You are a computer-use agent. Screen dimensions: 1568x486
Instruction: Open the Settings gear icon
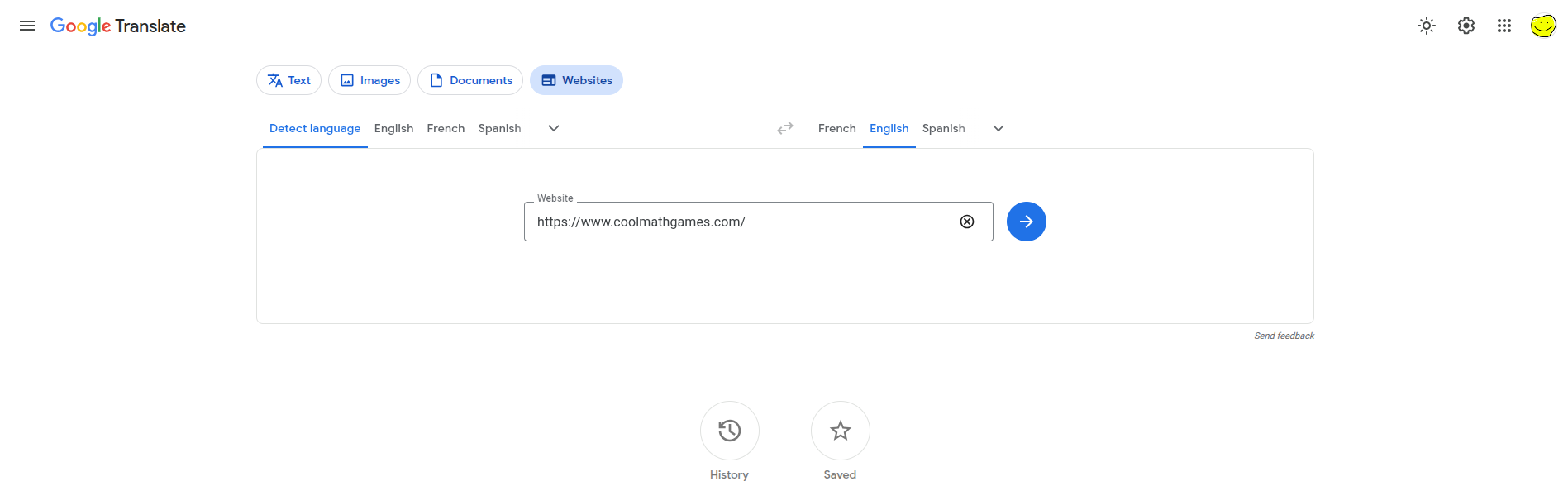click(x=1466, y=26)
